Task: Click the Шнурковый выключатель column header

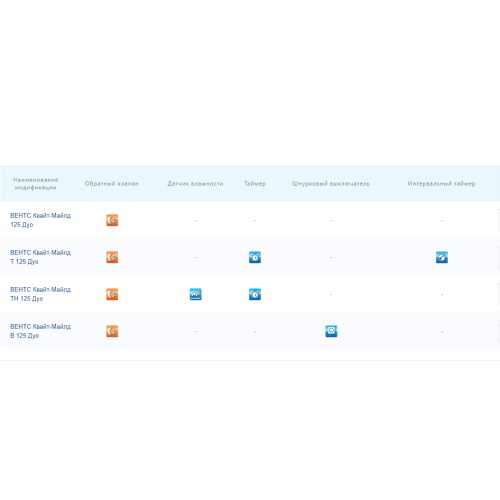Action: coord(331,183)
